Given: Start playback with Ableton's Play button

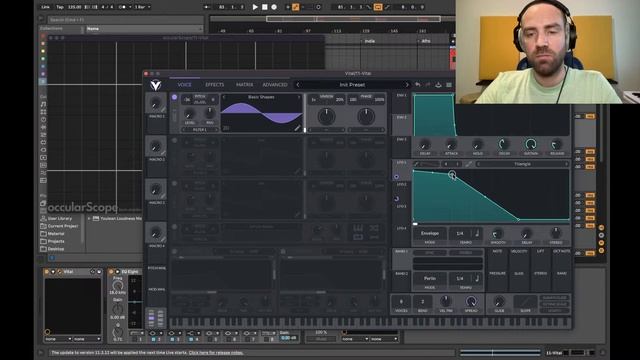Looking at the screenshot, I should tap(255, 7).
